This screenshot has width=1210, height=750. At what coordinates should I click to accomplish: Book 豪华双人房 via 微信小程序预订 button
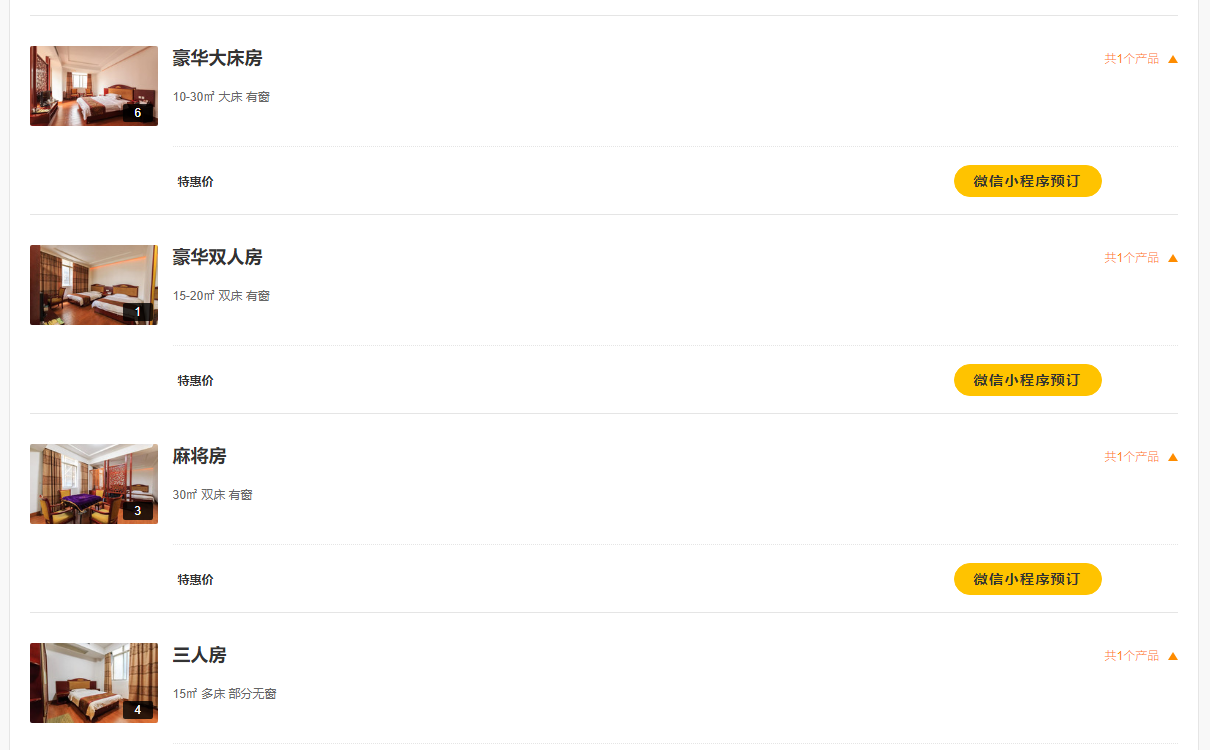(x=1027, y=380)
